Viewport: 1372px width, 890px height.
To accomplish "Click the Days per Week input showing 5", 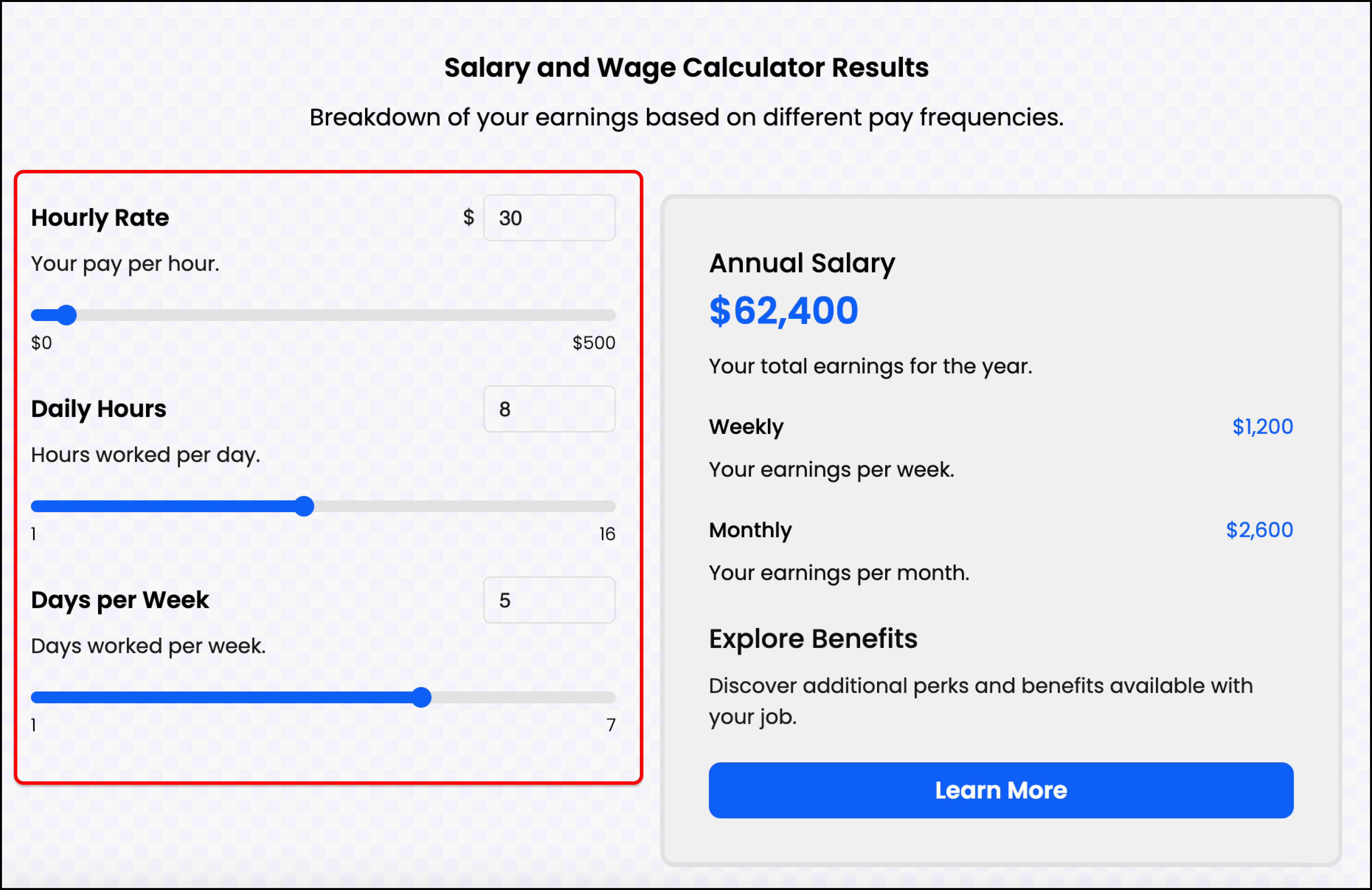I will 548,600.
